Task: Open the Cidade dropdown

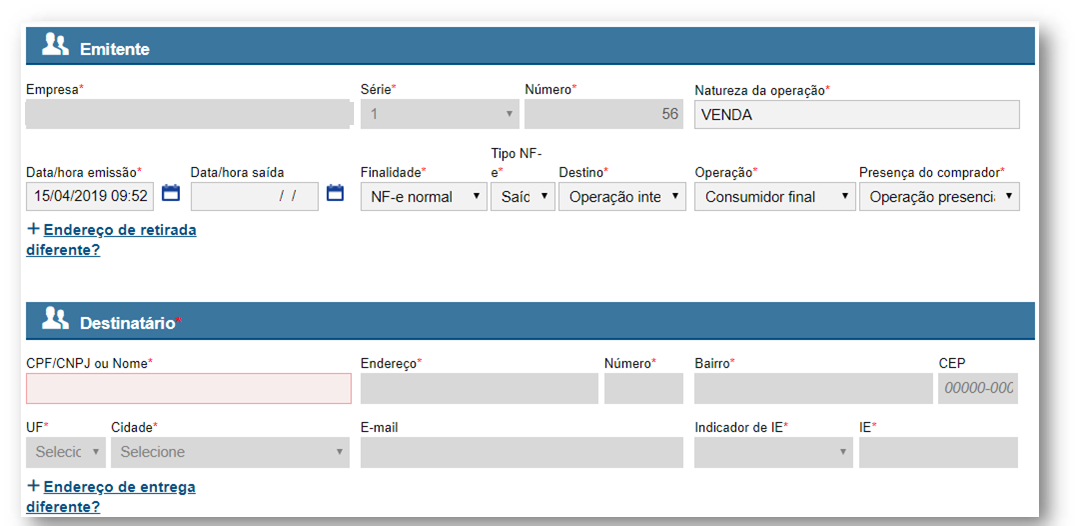Action: pos(230,452)
